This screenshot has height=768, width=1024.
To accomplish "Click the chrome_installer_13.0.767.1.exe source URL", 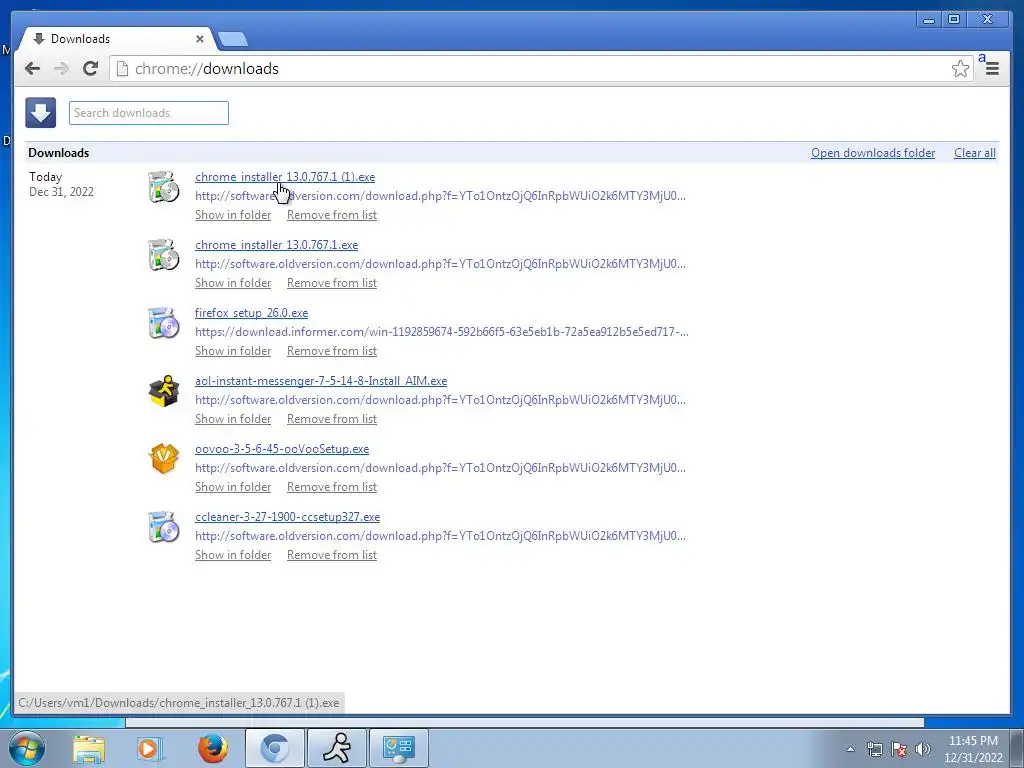I will click(x=440, y=264).
